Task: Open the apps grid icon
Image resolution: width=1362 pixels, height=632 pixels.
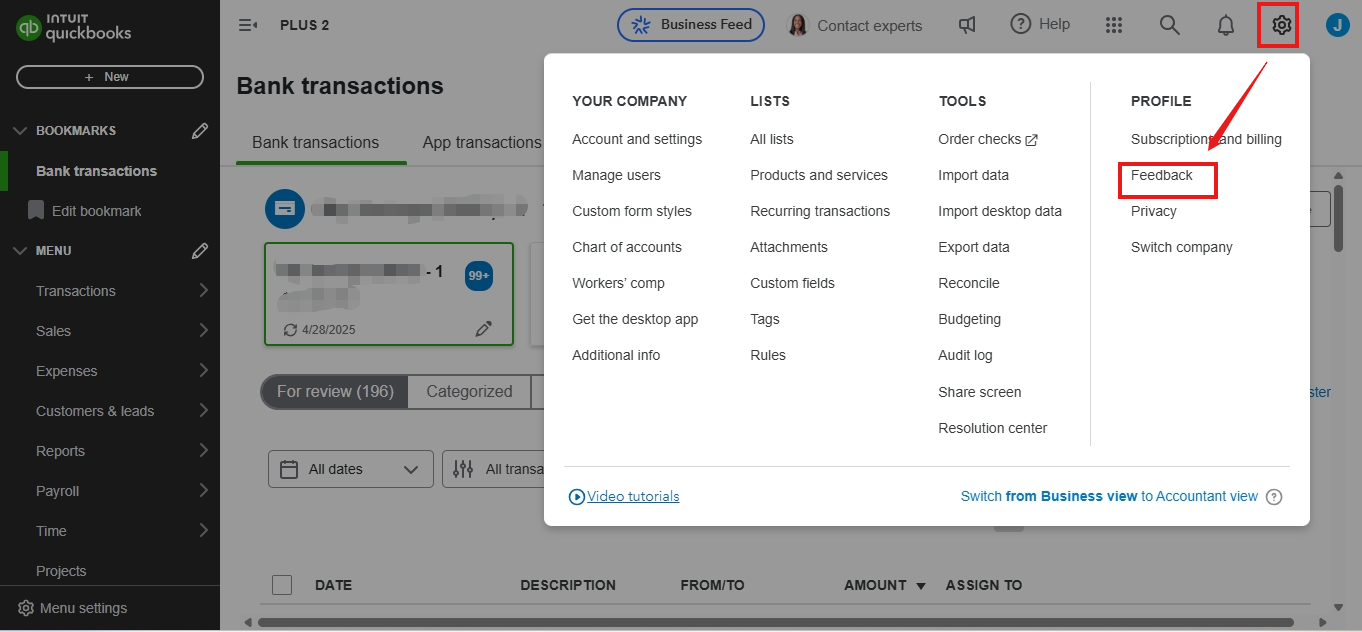Action: [x=1114, y=25]
